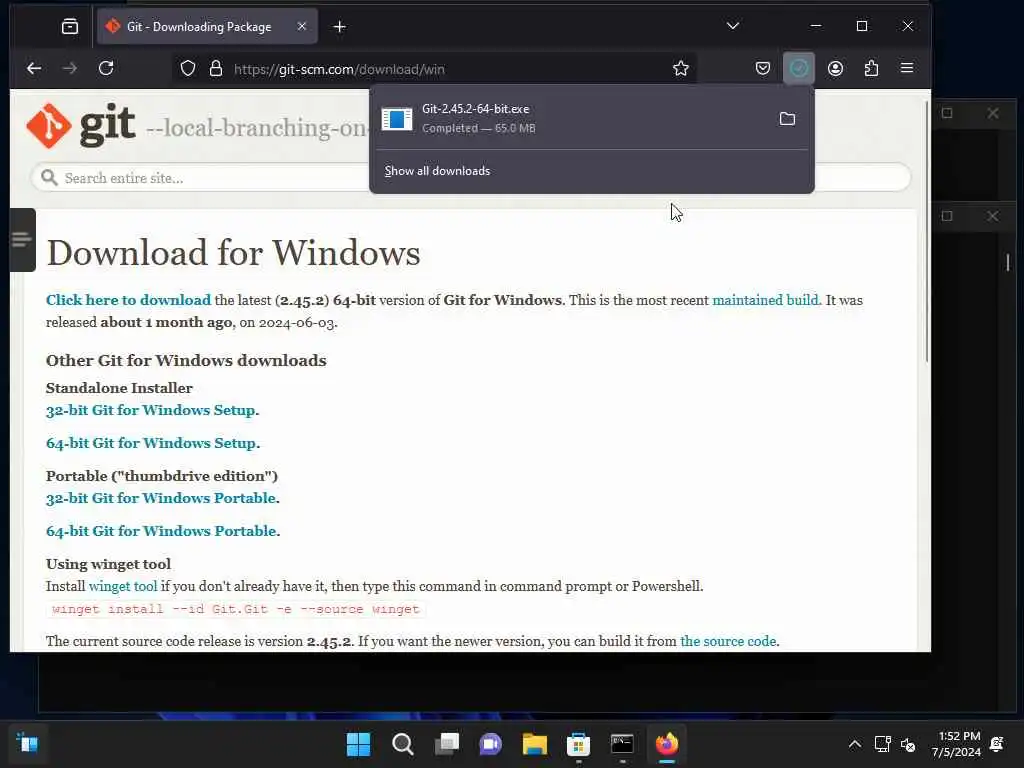
Task: Show downloaded file in its folder
Action: point(787,118)
